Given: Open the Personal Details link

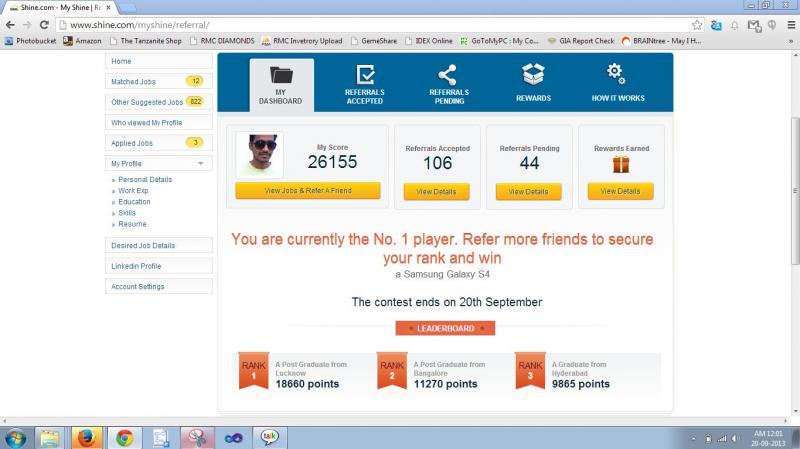Looking at the screenshot, I should tap(145, 179).
